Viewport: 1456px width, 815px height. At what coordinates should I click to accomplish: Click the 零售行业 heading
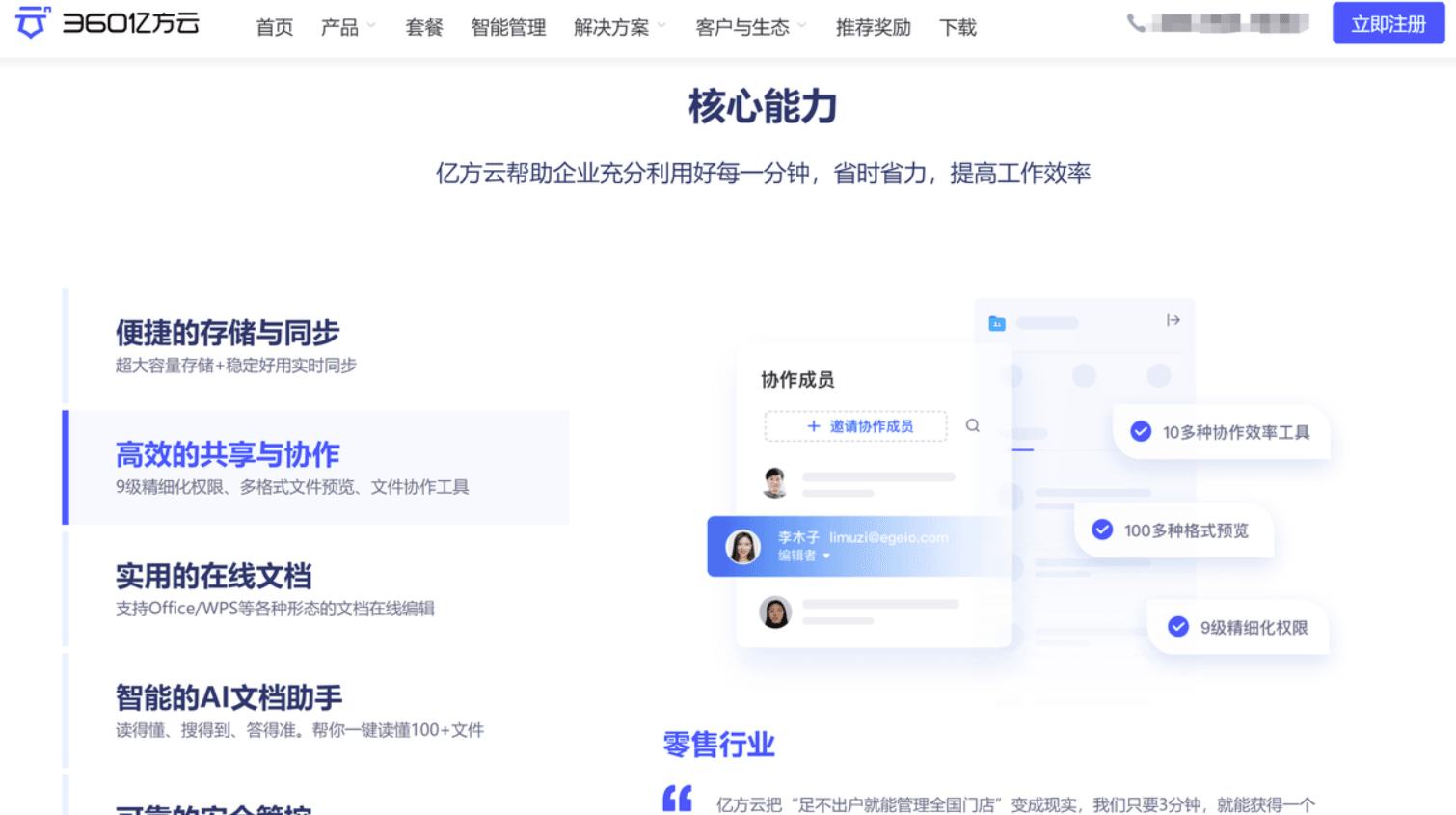click(719, 744)
